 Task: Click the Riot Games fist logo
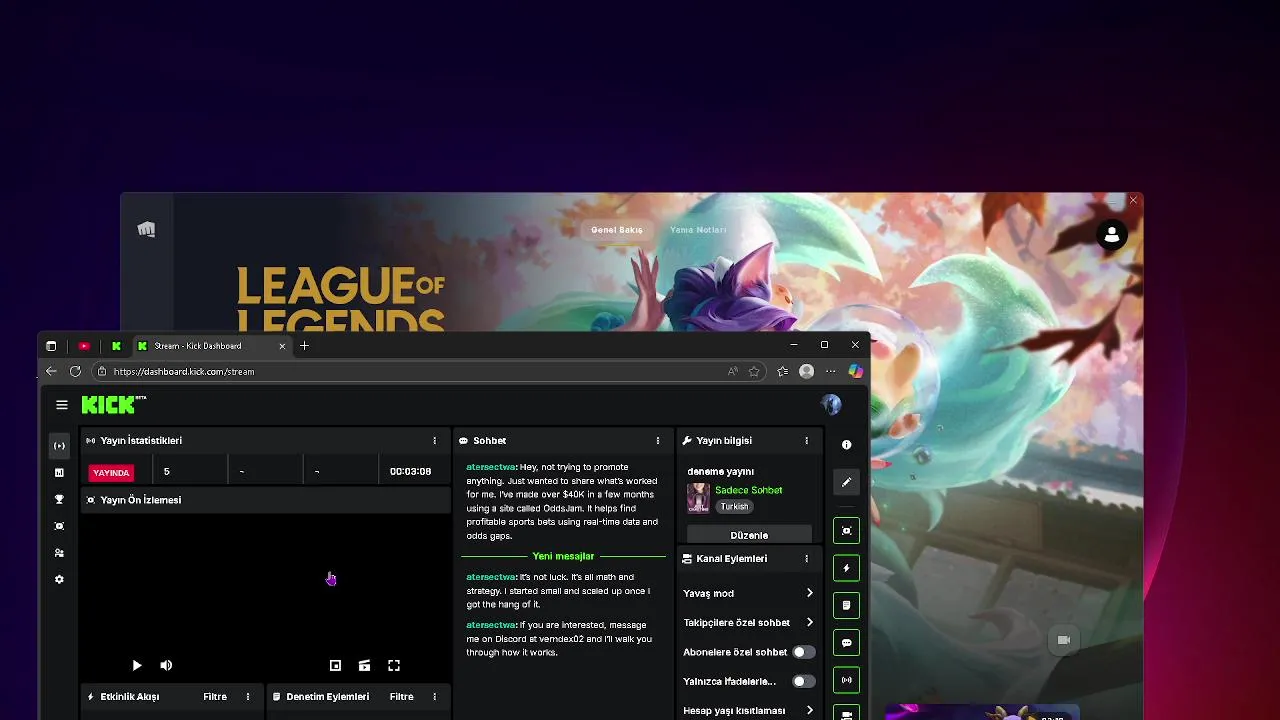point(146,229)
